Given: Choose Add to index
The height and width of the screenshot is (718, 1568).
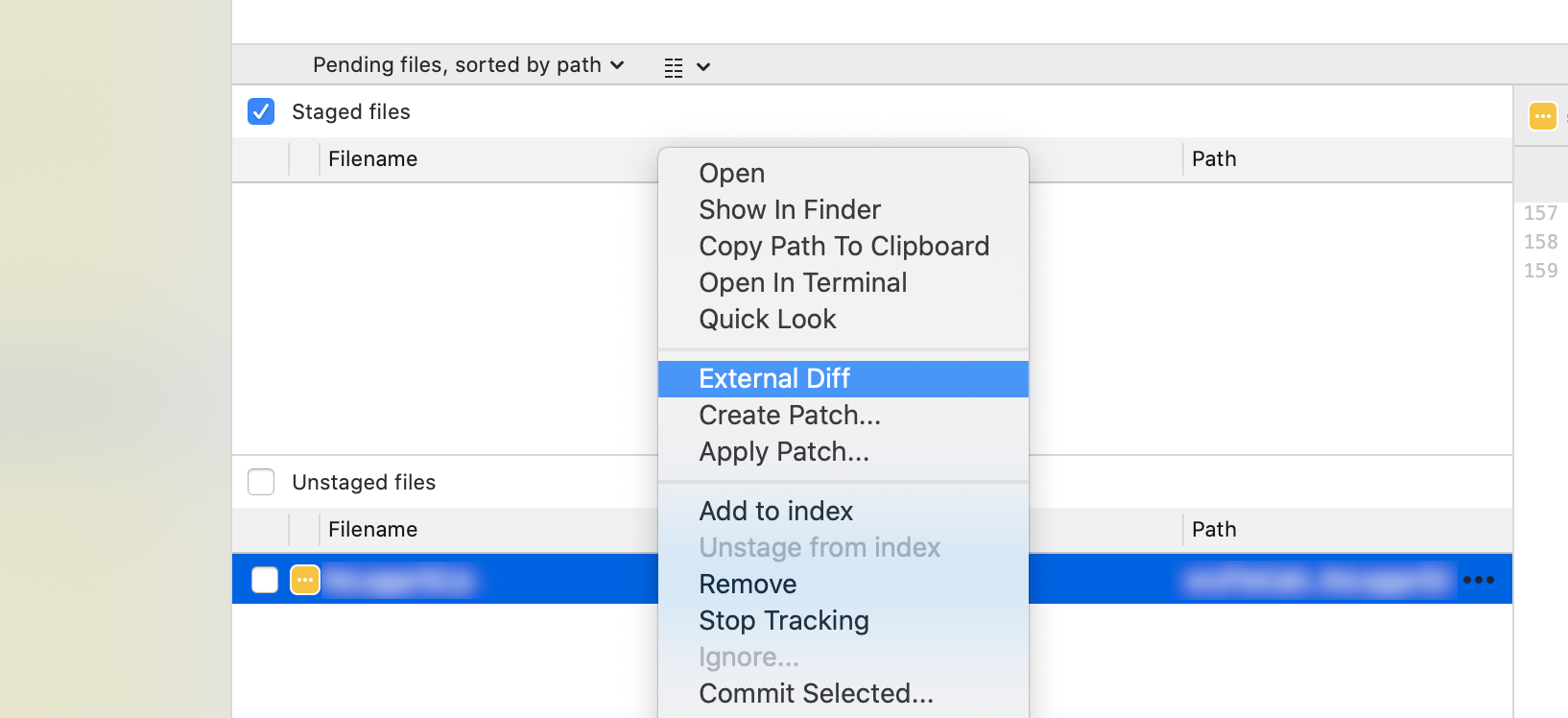Looking at the screenshot, I should [x=775, y=512].
